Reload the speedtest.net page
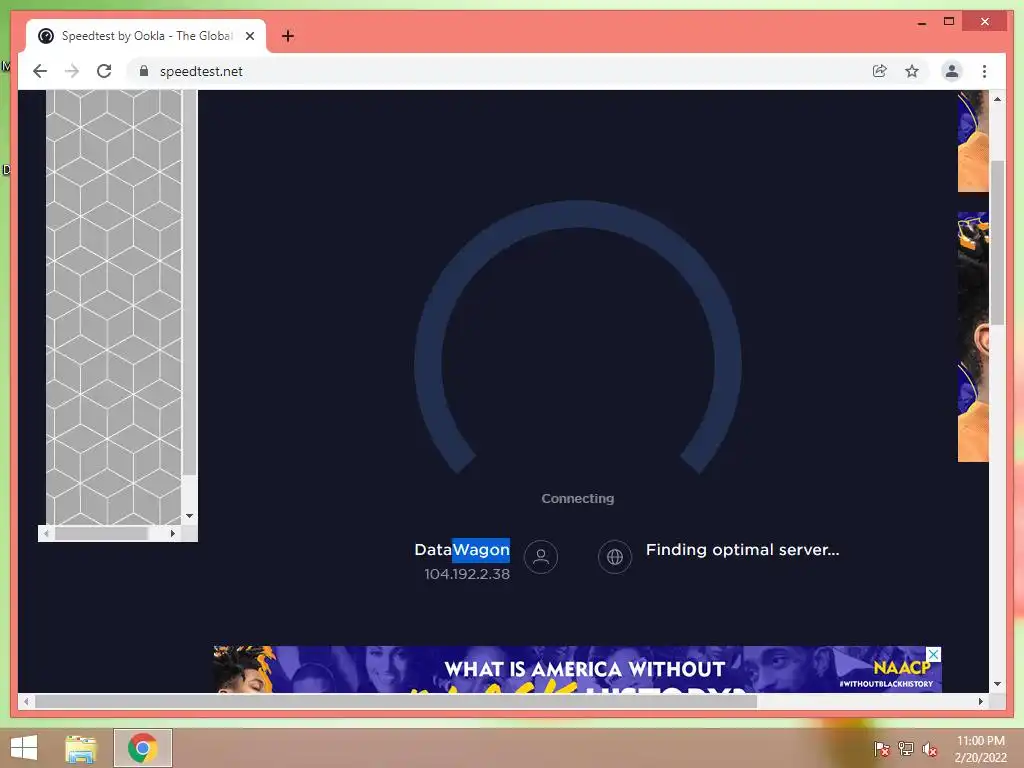The width and height of the screenshot is (1024, 768). point(104,71)
